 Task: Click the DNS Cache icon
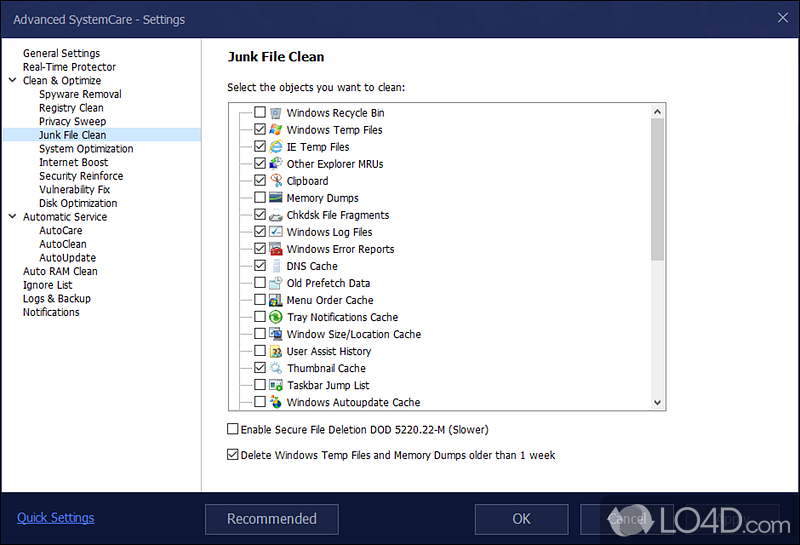[276, 266]
